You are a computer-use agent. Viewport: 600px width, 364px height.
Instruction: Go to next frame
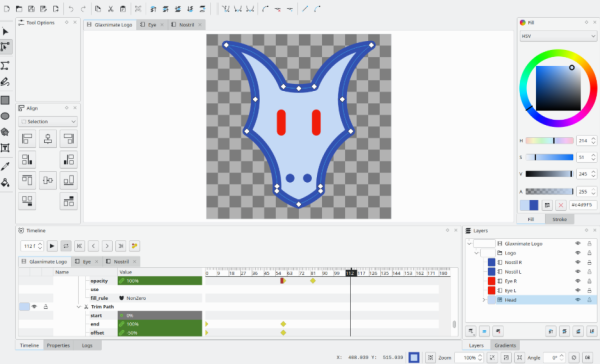pyautogui.click(x=107, y=246)
